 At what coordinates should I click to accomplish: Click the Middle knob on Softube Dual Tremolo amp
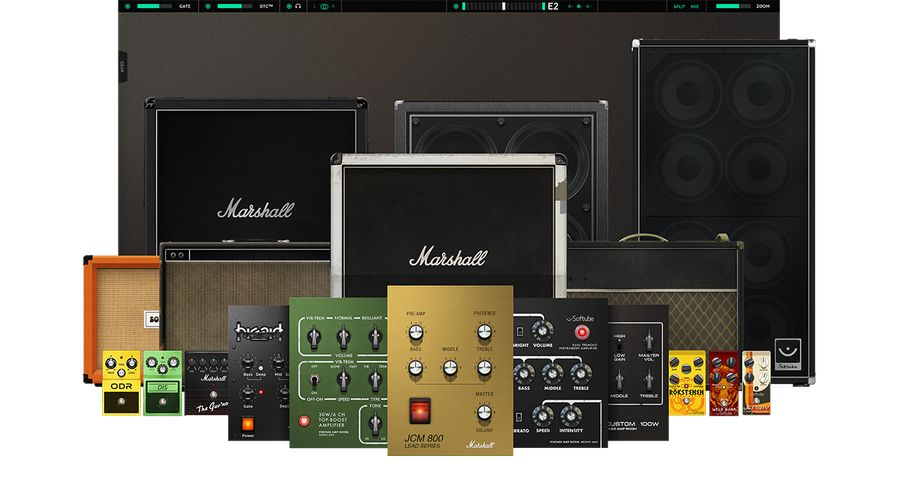coord(552,373)
